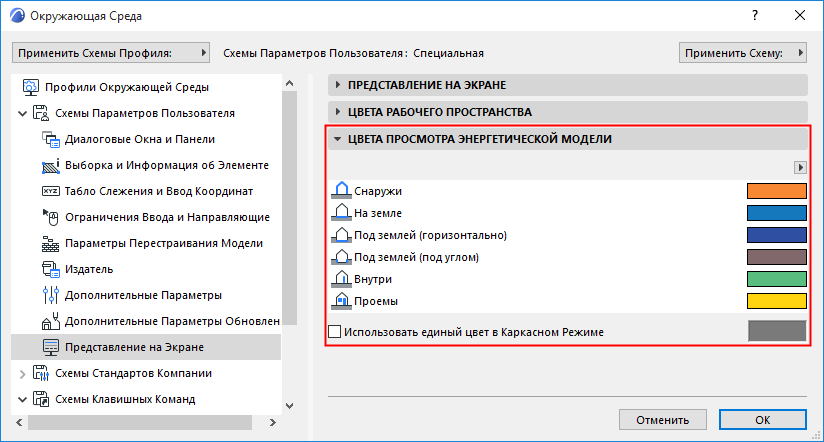Click the Дополнительные Параметры Обновления icon
The width and height of the screenshot is (824, 442).
(50, 321)
